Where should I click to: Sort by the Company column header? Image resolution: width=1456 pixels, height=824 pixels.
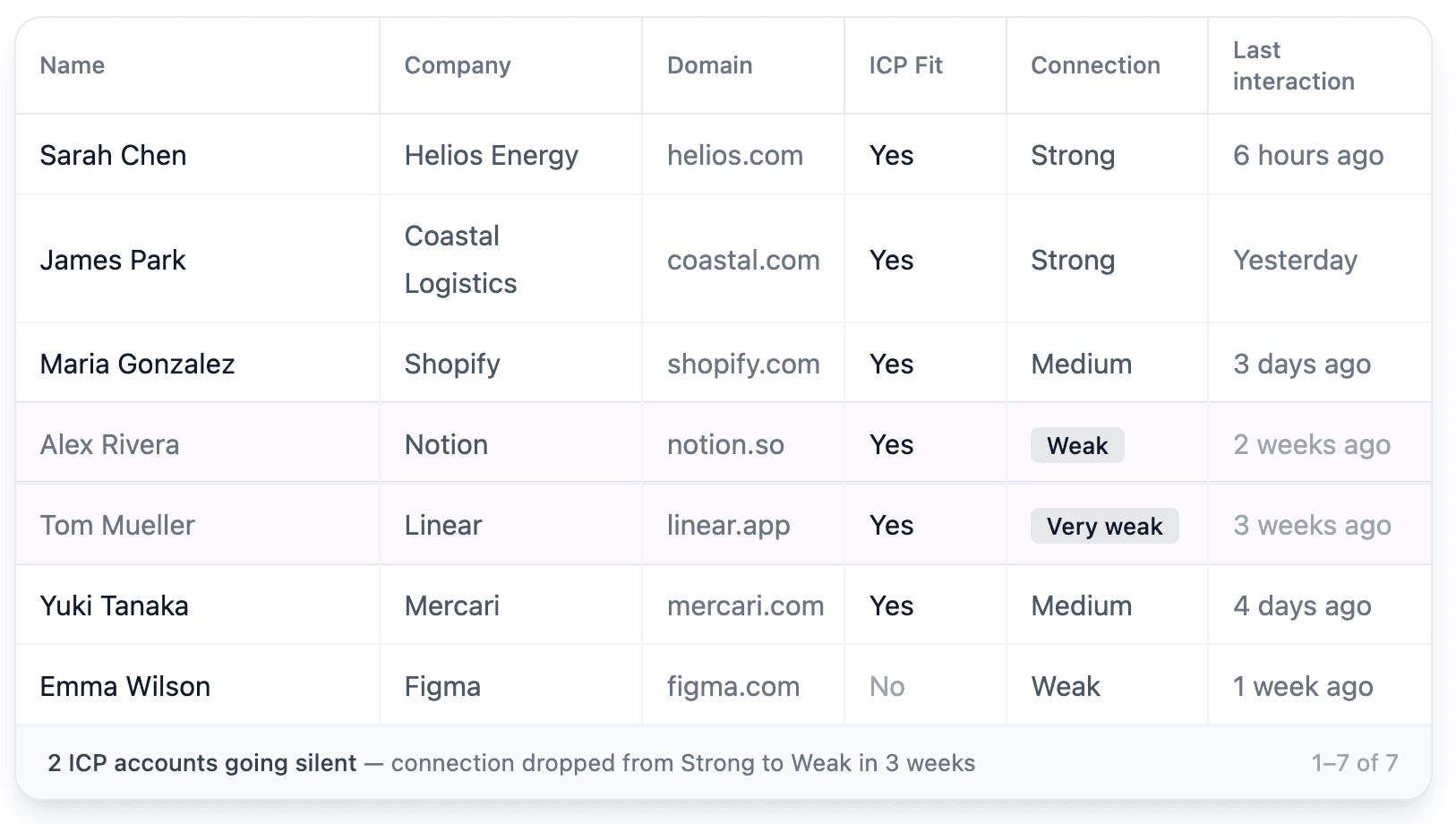(458, 65)
